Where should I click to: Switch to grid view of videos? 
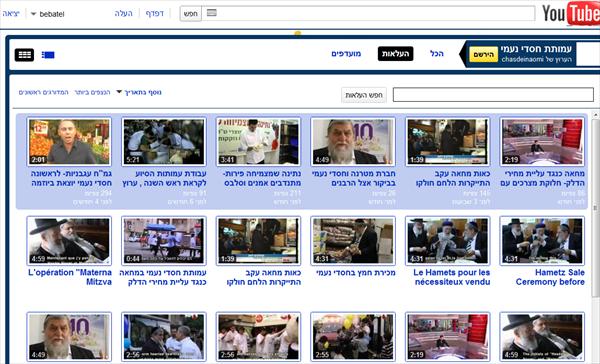coord(24,55)
